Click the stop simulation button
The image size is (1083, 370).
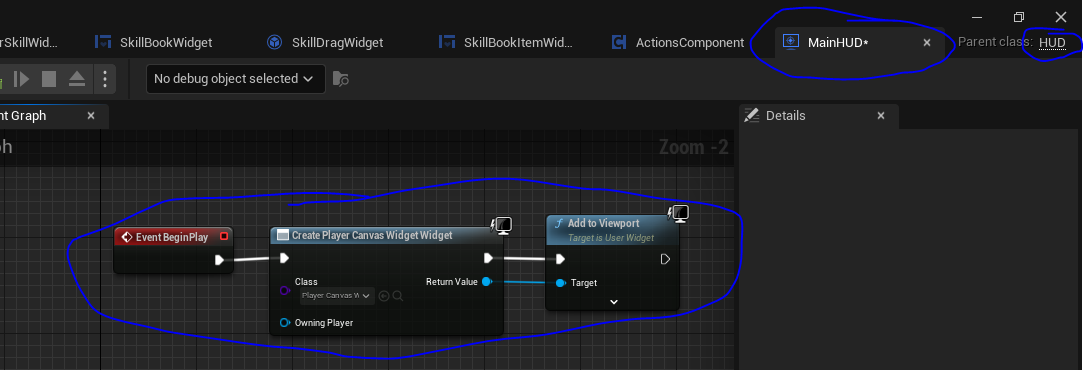point(49,79)
